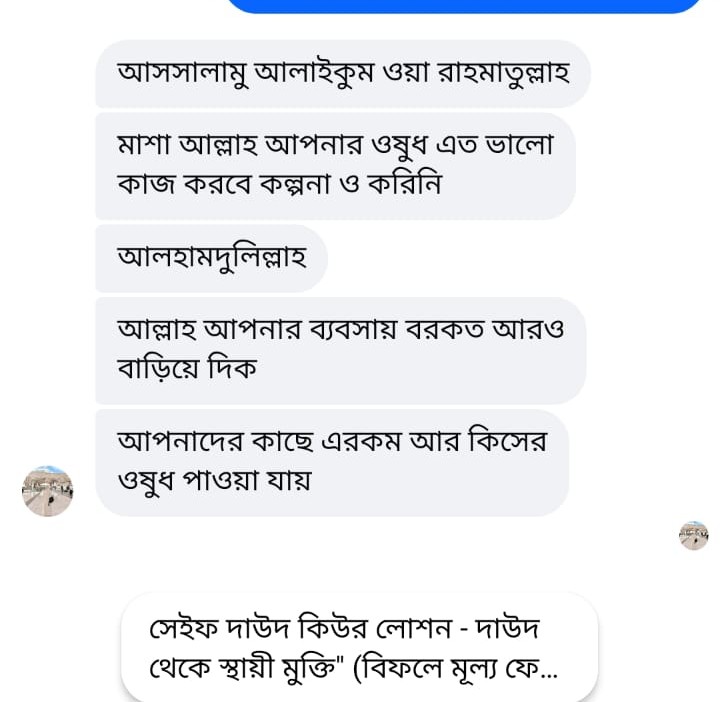This screenshot has width=720, height=702.
Task: Select the 'আসসালামু আলাইকুম ওয়া রাহমাতুল্লাহ' message
Action: (342, 73)
